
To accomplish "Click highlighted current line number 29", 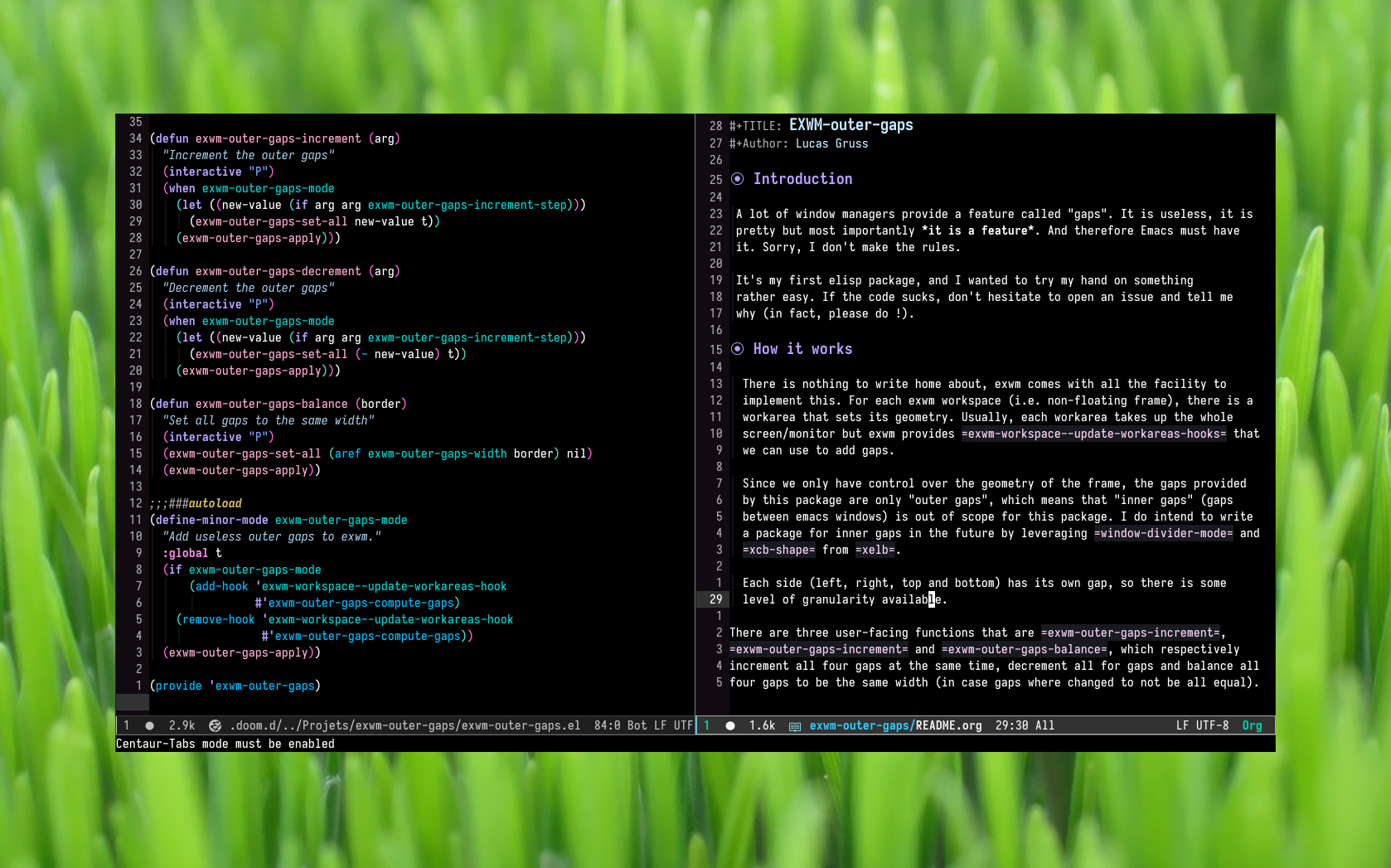I will pos(715,599).
